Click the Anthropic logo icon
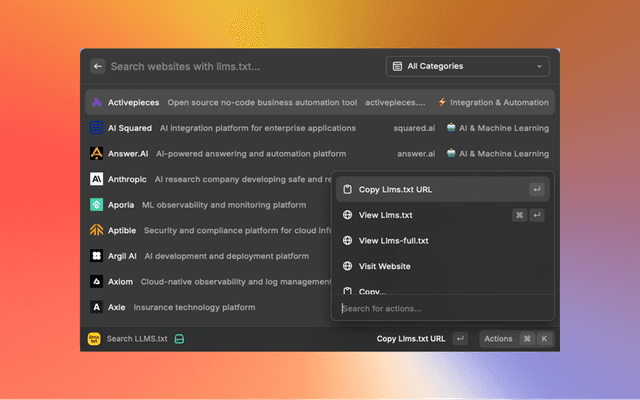Viewport: 640px width, 400px height. click(x=97, y=179)
